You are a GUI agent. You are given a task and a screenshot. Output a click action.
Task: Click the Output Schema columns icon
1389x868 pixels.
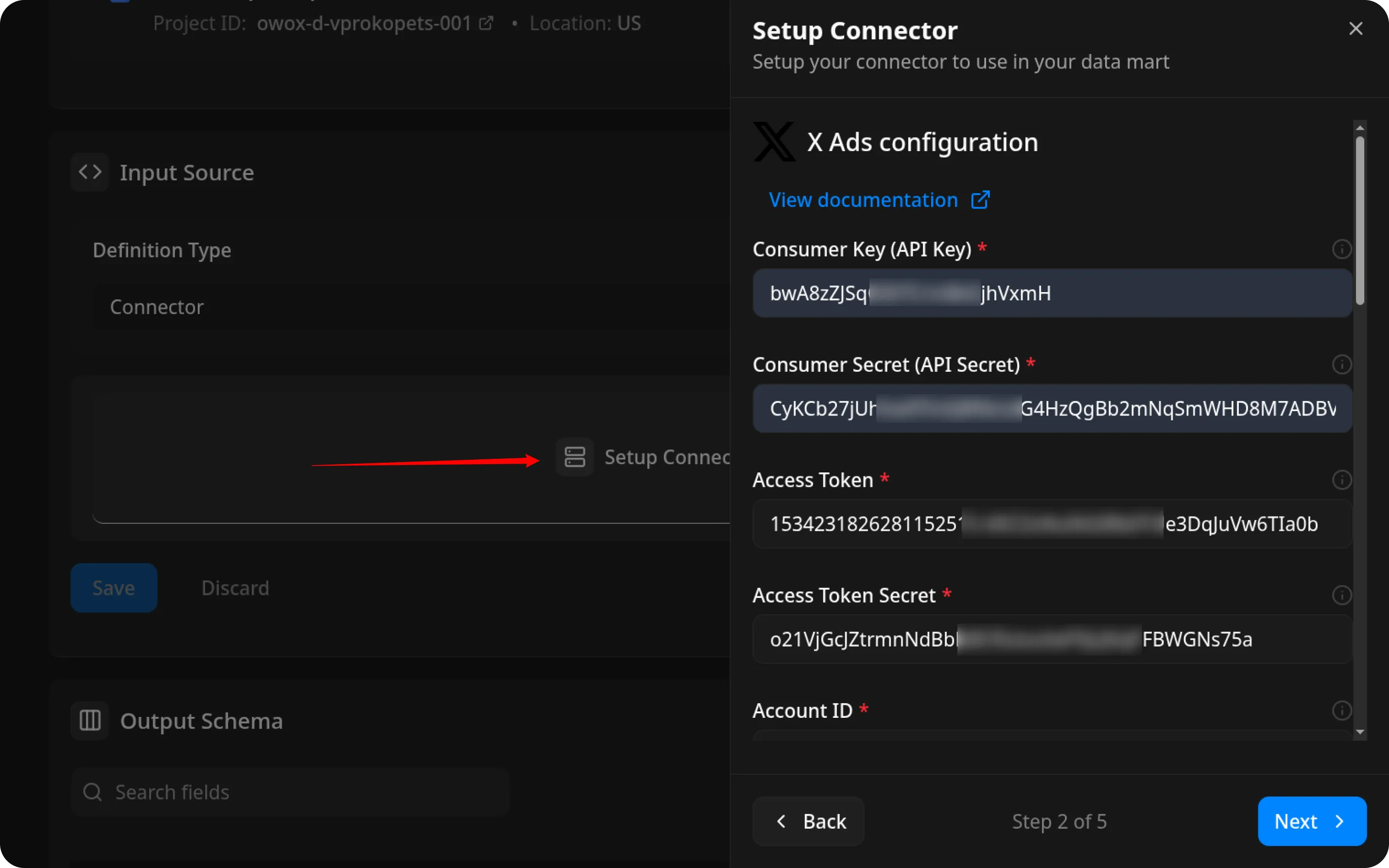click(x=90, y=720)
